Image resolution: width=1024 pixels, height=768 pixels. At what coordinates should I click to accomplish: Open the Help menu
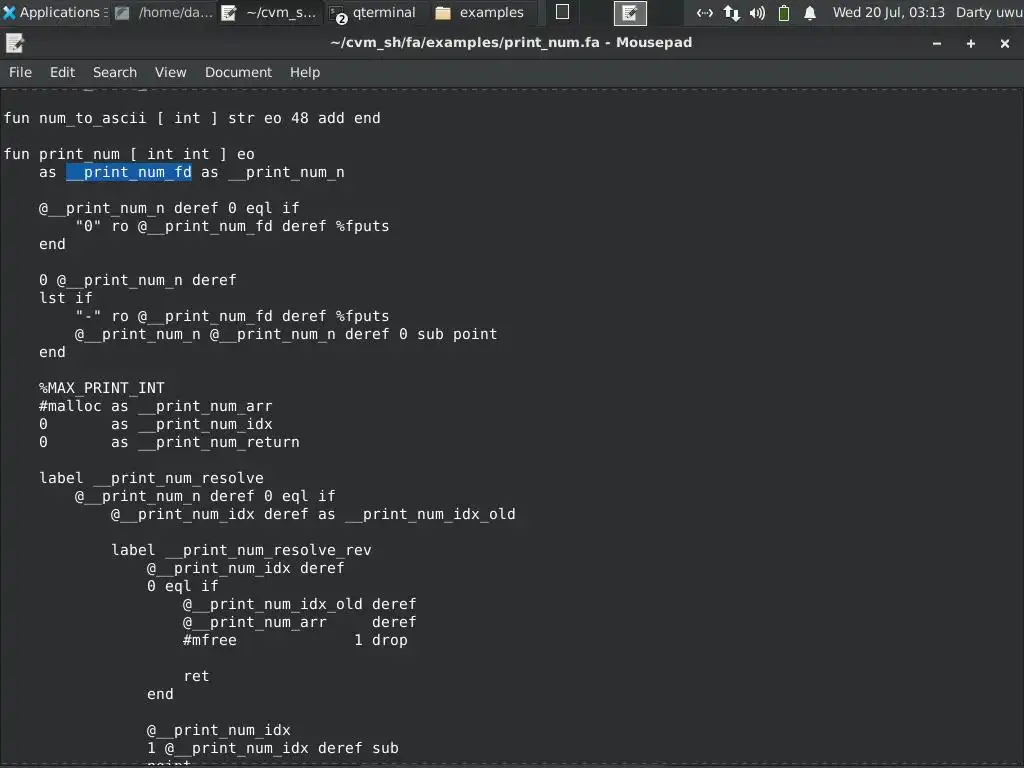pos(305,72)
